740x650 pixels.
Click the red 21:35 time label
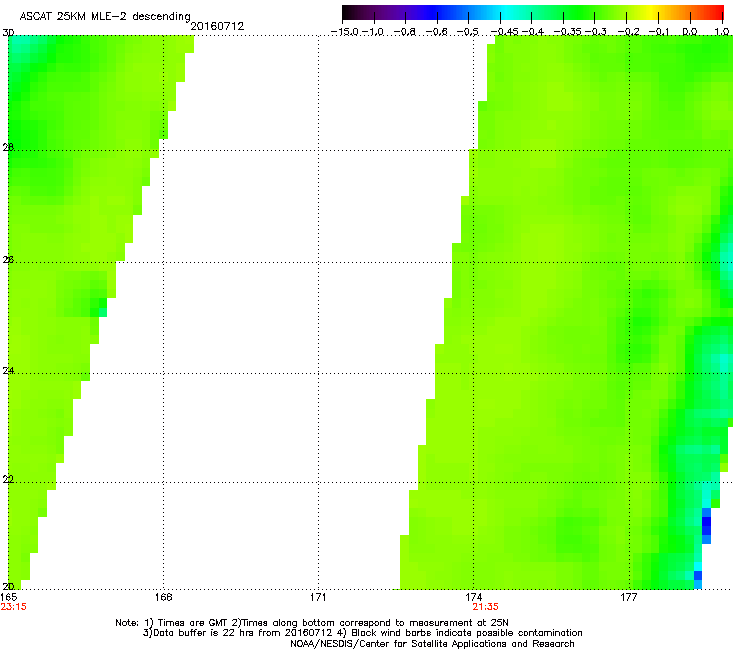pyautogui.click(x=486, y=607)
